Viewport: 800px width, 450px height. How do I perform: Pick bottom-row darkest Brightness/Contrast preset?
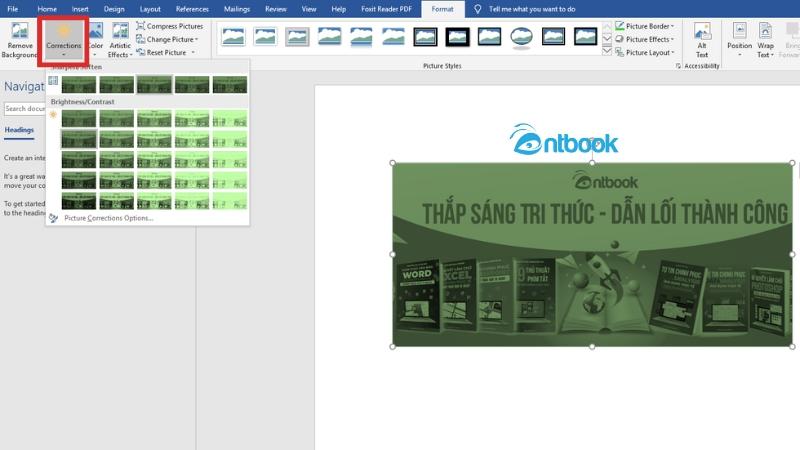[x=79, y=201]
